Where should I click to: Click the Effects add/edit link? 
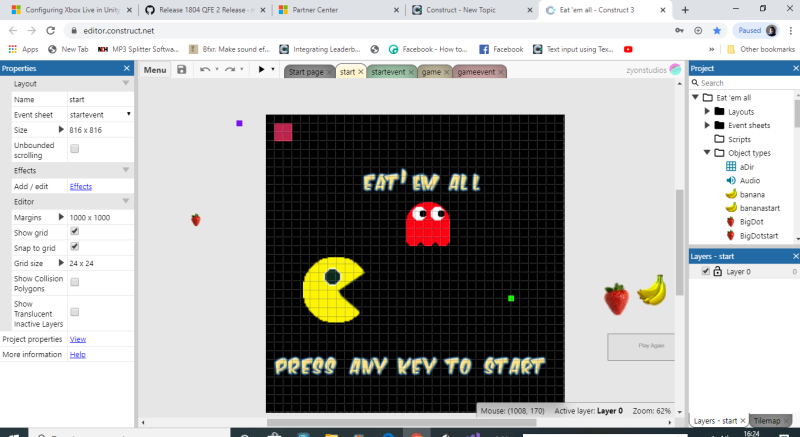[x=81, y=187]
